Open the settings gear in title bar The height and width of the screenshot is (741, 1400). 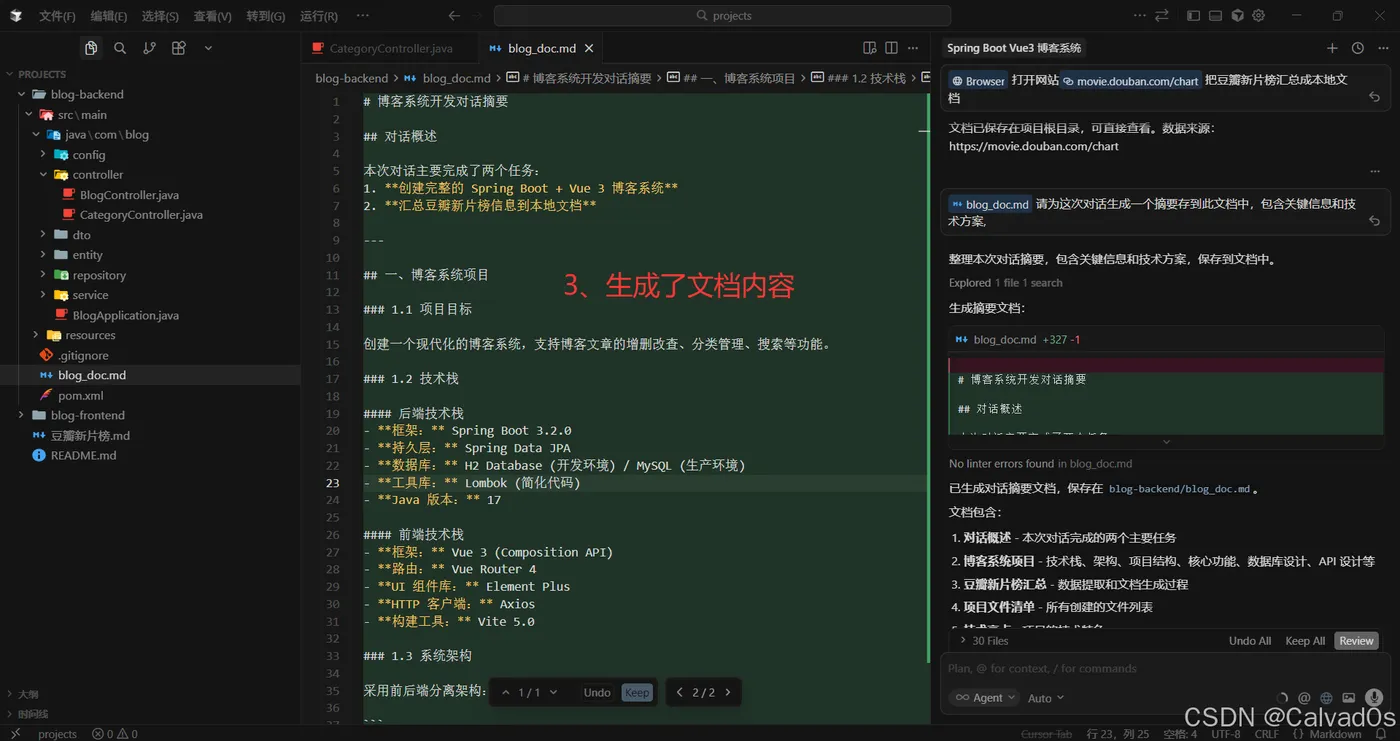coord(1259,16)
